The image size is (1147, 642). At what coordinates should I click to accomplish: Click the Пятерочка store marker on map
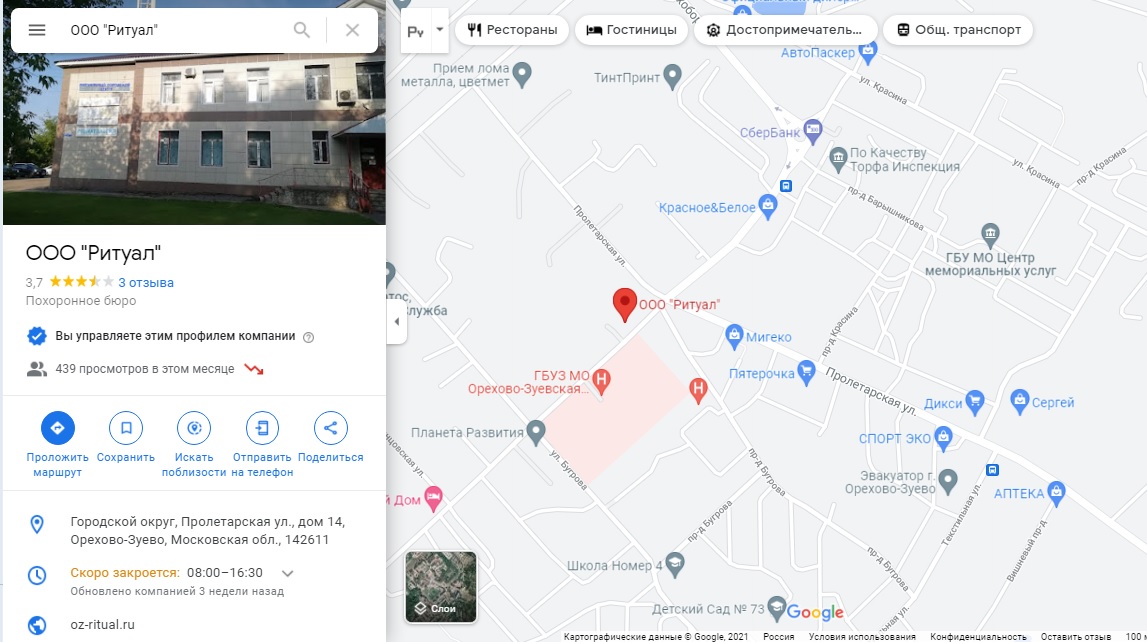(x=806, y=371)
